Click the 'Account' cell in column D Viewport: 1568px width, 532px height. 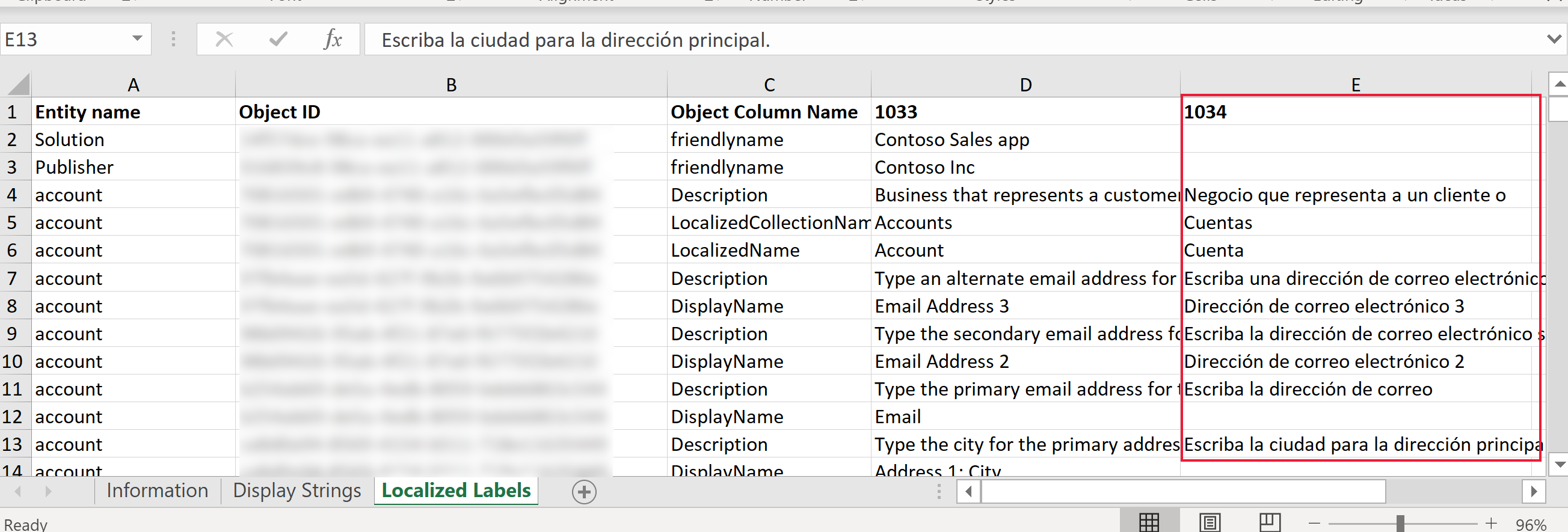(1025, 250)
